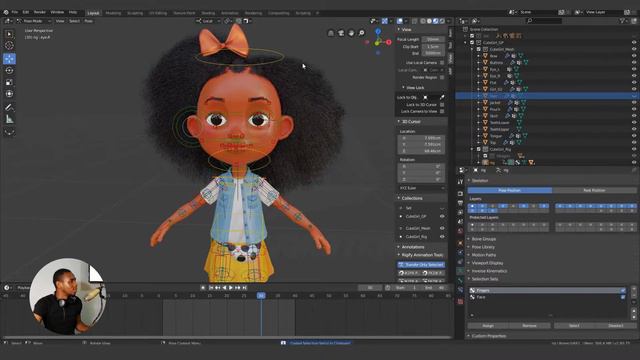
Task: Open the Render properties tab icon
Action: [460, 193]
